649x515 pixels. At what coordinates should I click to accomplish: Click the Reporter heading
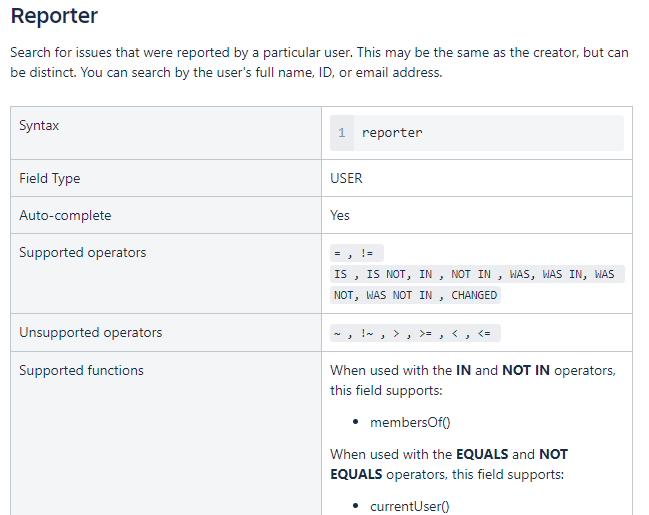[54, 16]
